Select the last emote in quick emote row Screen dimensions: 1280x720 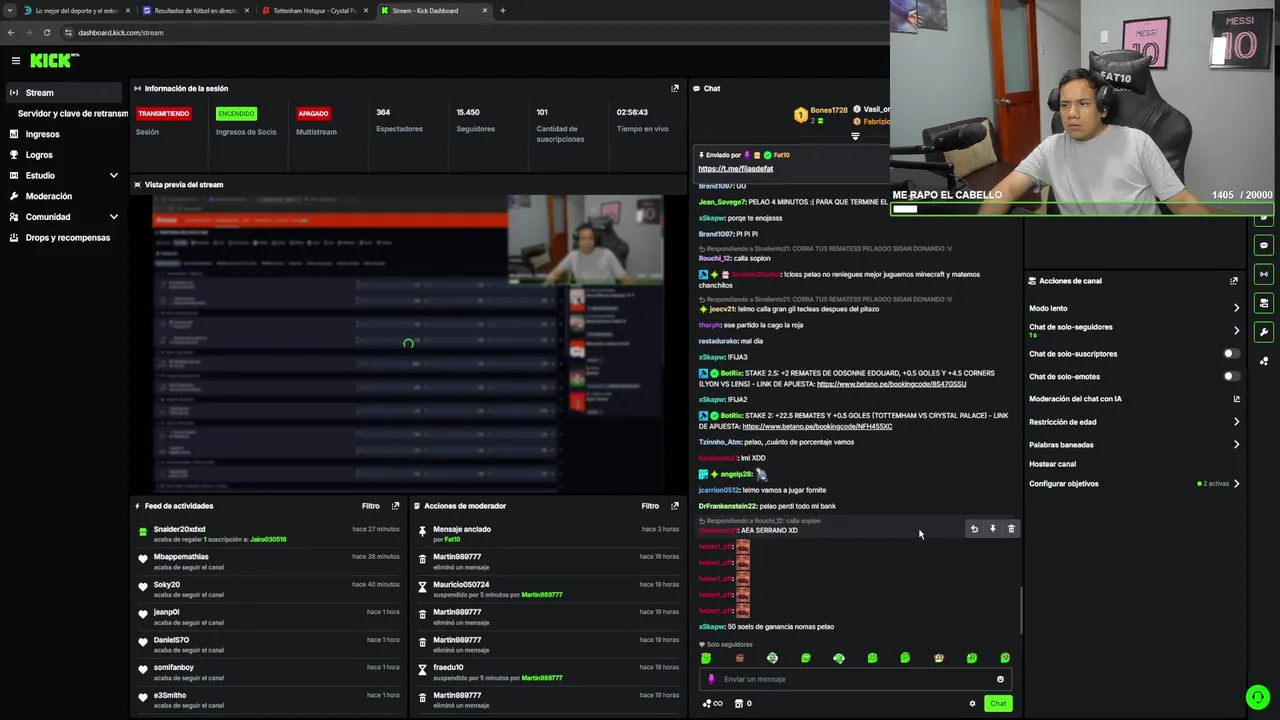coord(1005,658)
